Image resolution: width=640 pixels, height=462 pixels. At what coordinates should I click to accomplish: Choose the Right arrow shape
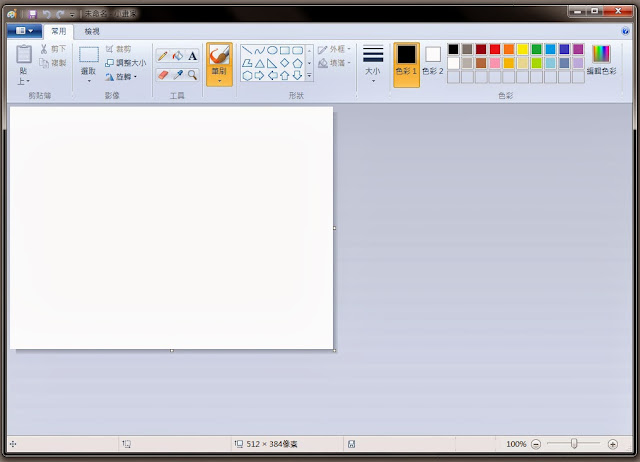260,76
